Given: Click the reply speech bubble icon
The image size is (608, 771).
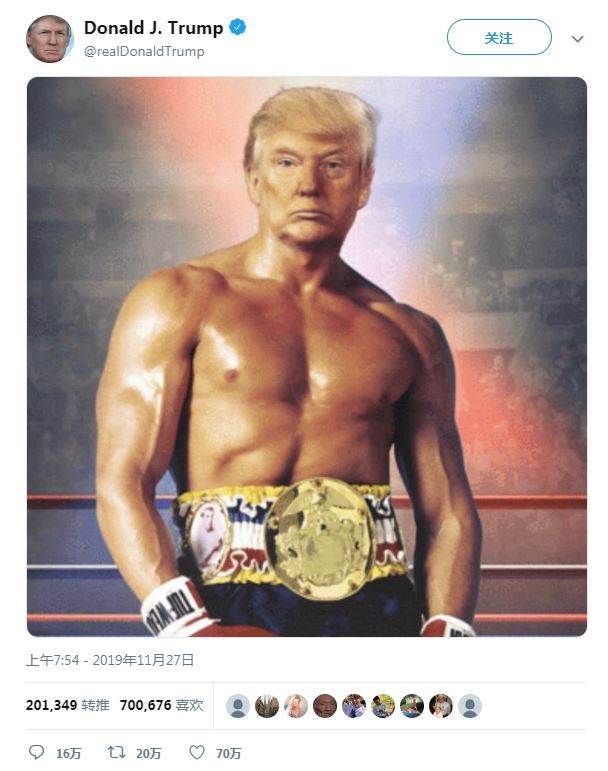Looking at the screenshot, I should pyautogui.click(x=36, y=752).
